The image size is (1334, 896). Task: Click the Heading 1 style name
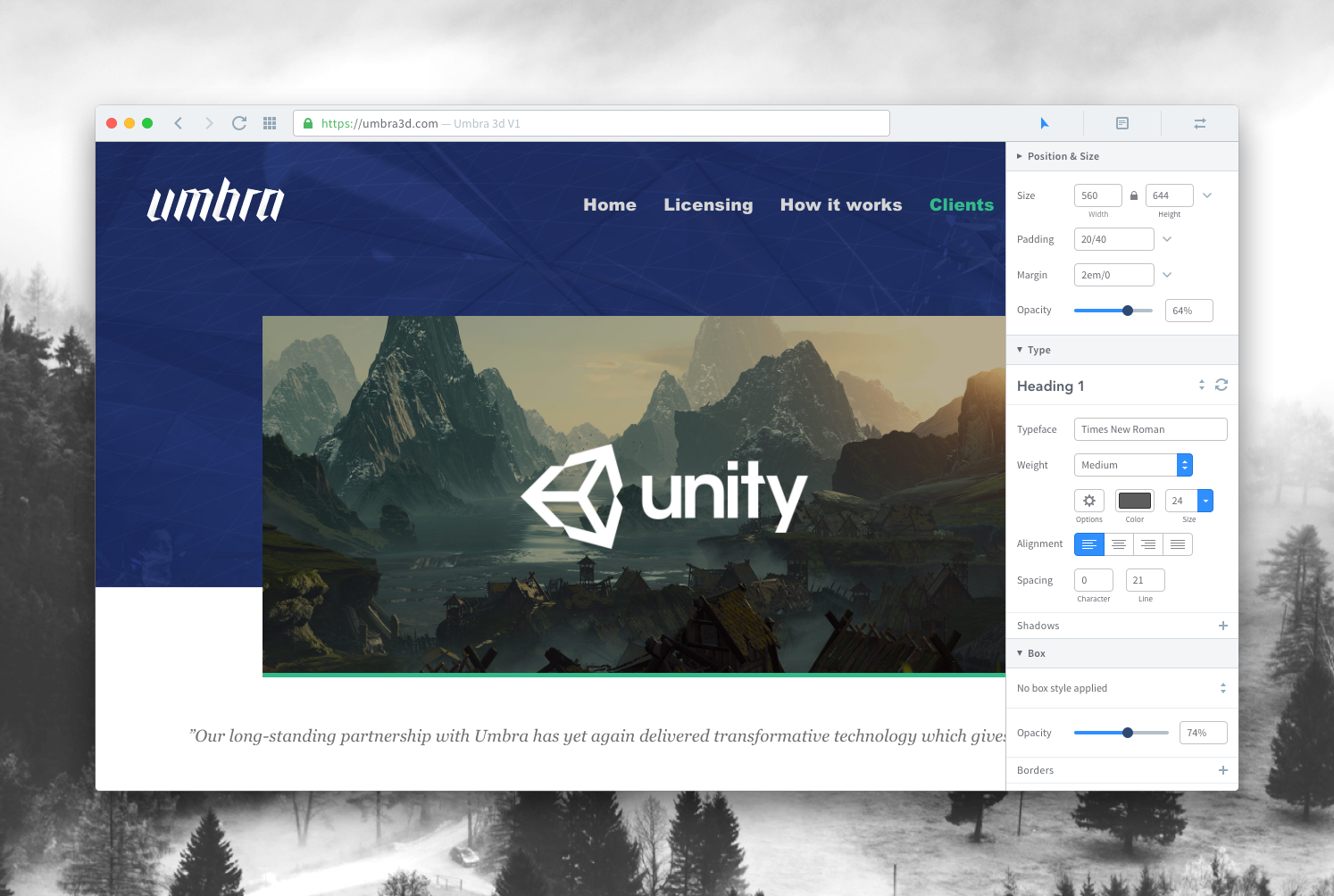click(1050, 386)
